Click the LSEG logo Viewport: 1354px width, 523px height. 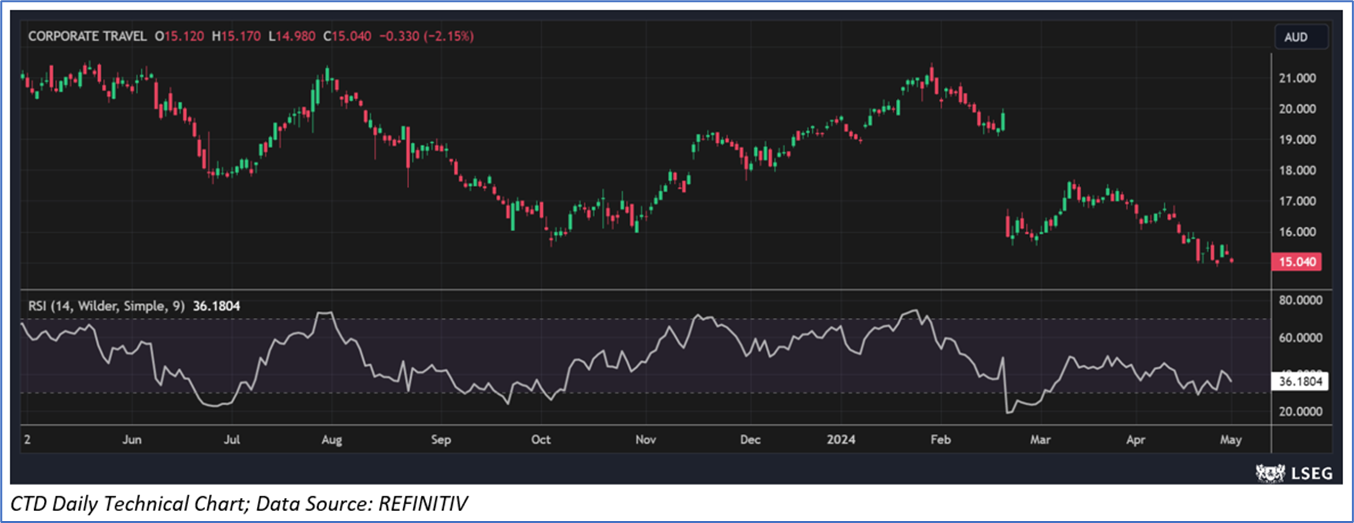click(1293, 471)
